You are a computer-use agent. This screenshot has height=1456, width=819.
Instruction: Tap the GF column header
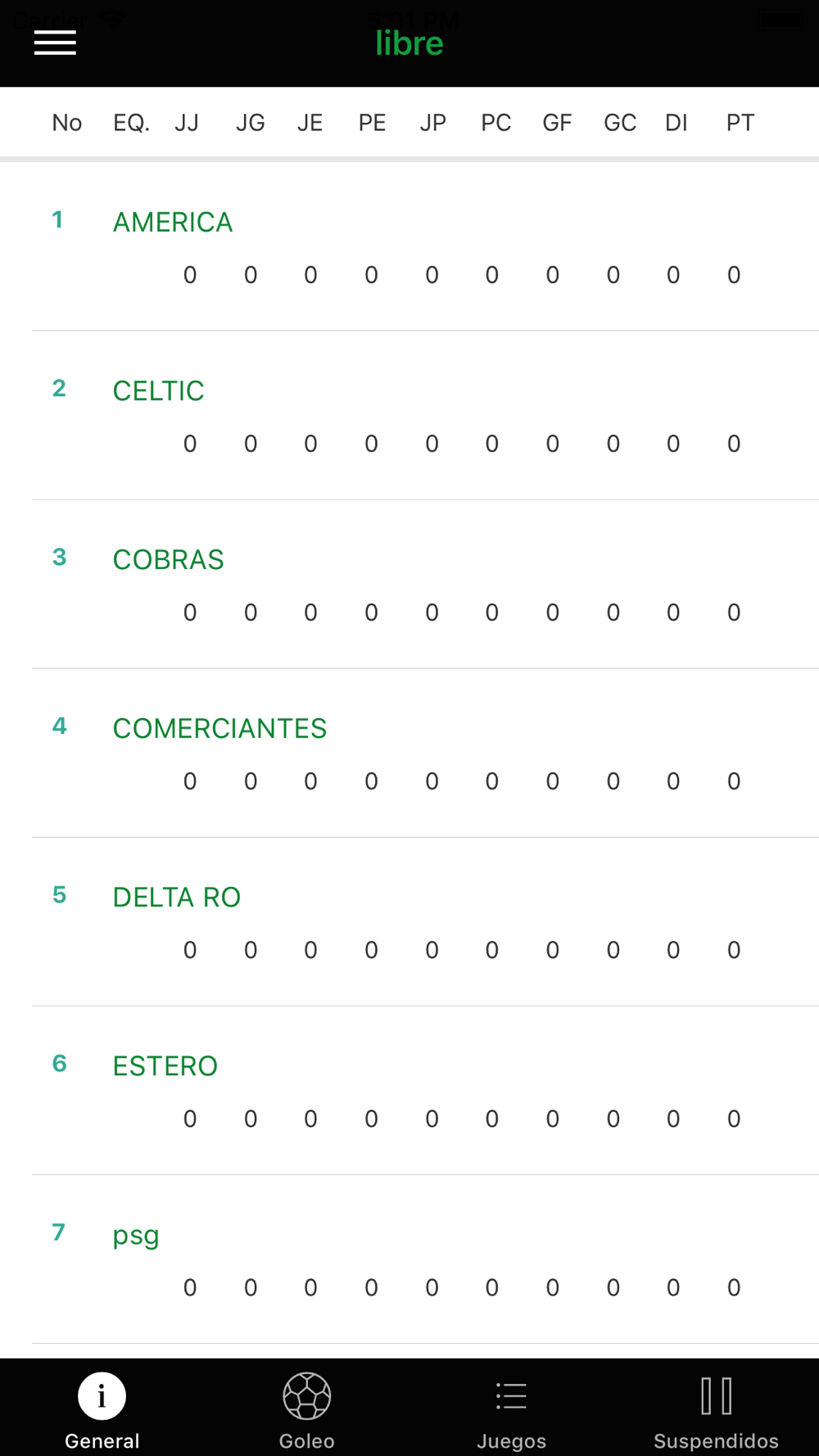click(557, 123)
